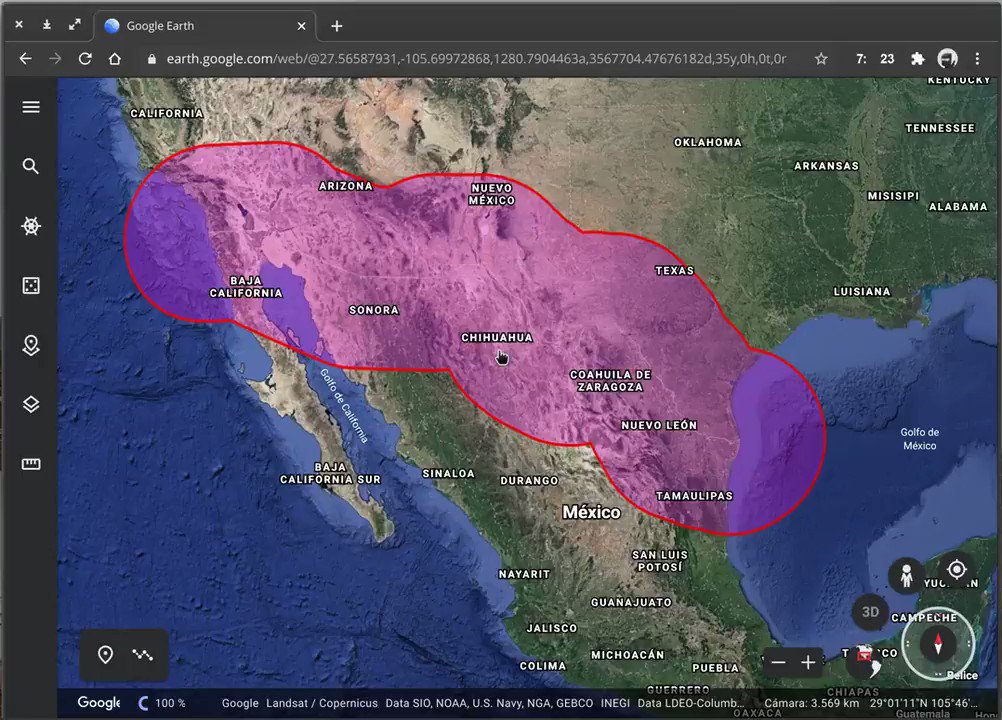Fly to my current location
Screen dimensions: 1002x720
[x=956, y=570]
